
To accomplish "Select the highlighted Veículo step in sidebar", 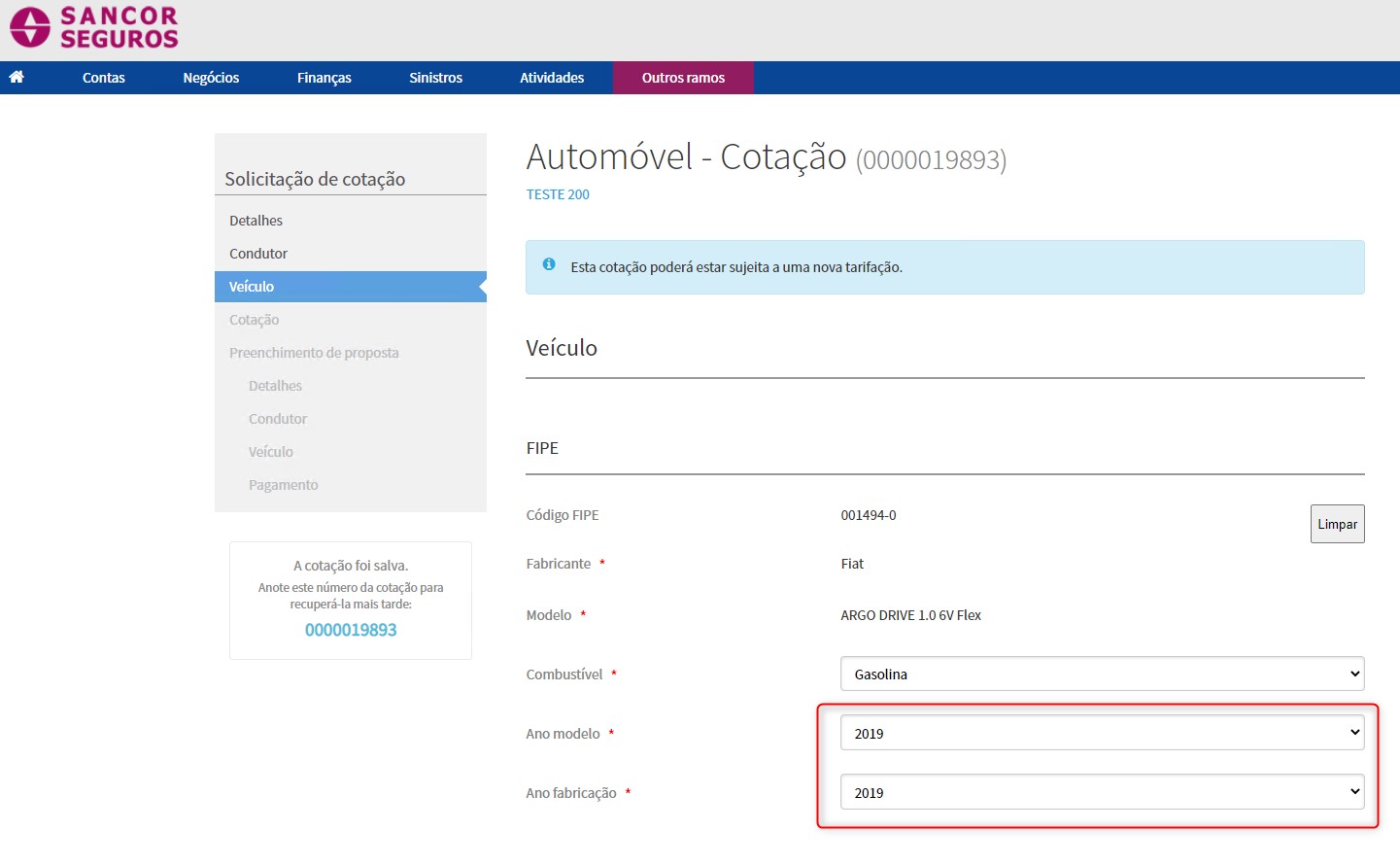I will pyautogui.click(x=351, y=287).
